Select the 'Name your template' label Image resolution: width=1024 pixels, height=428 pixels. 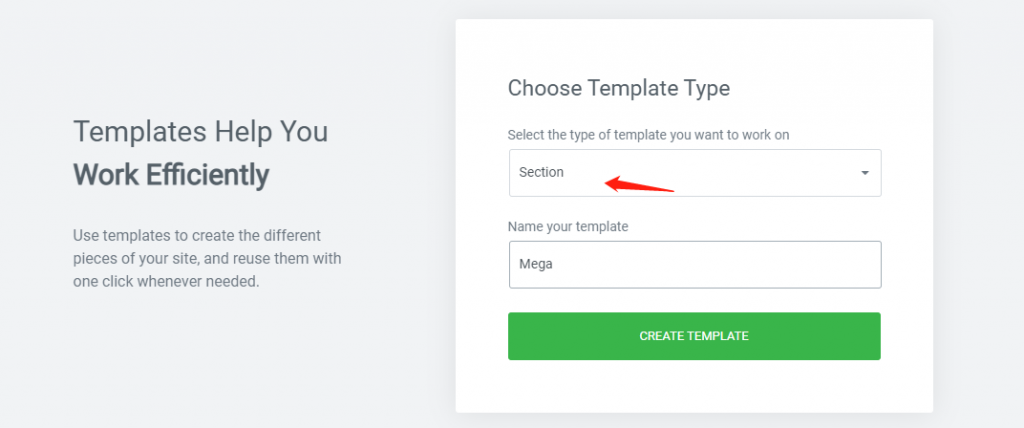pyautogui.click(x=568, y=227)
